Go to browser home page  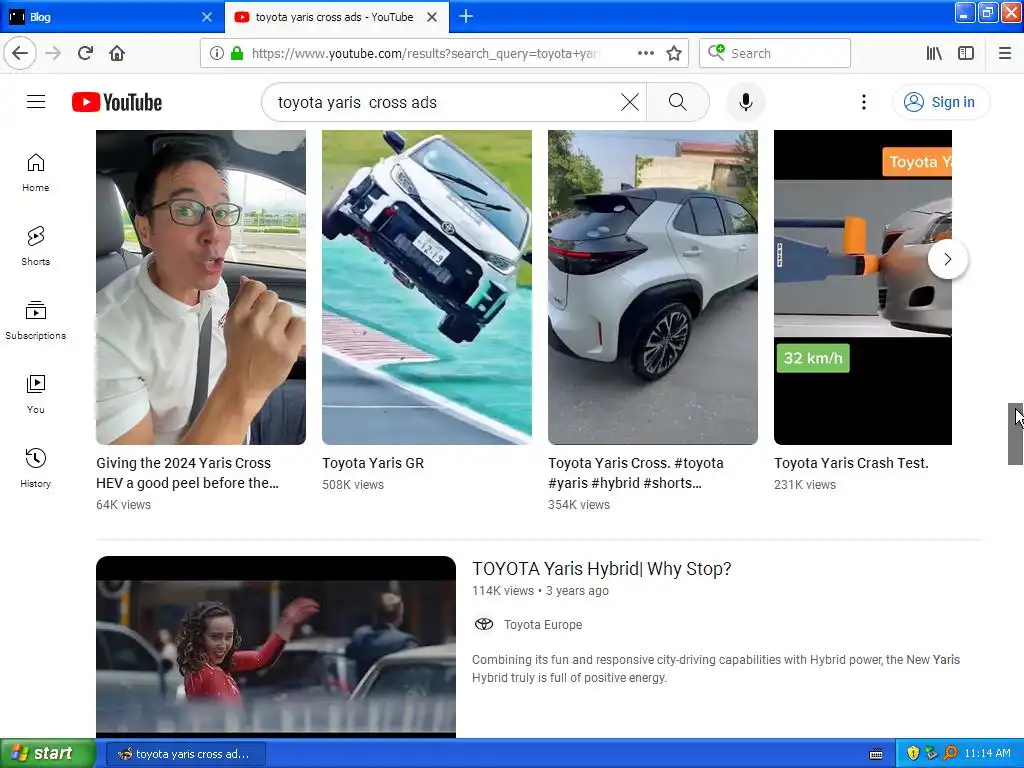point(117,53)
